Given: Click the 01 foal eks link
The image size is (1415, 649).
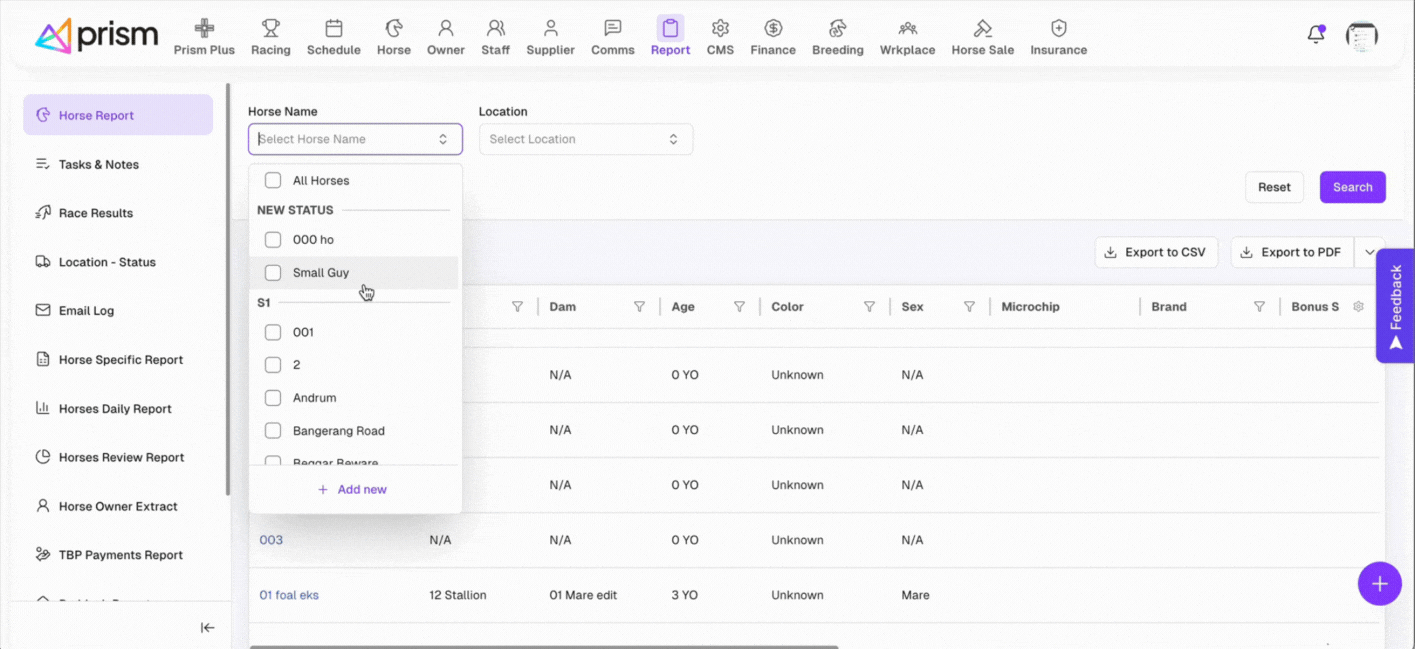Looking at the screenshot, I should click(x=289, y=595).
